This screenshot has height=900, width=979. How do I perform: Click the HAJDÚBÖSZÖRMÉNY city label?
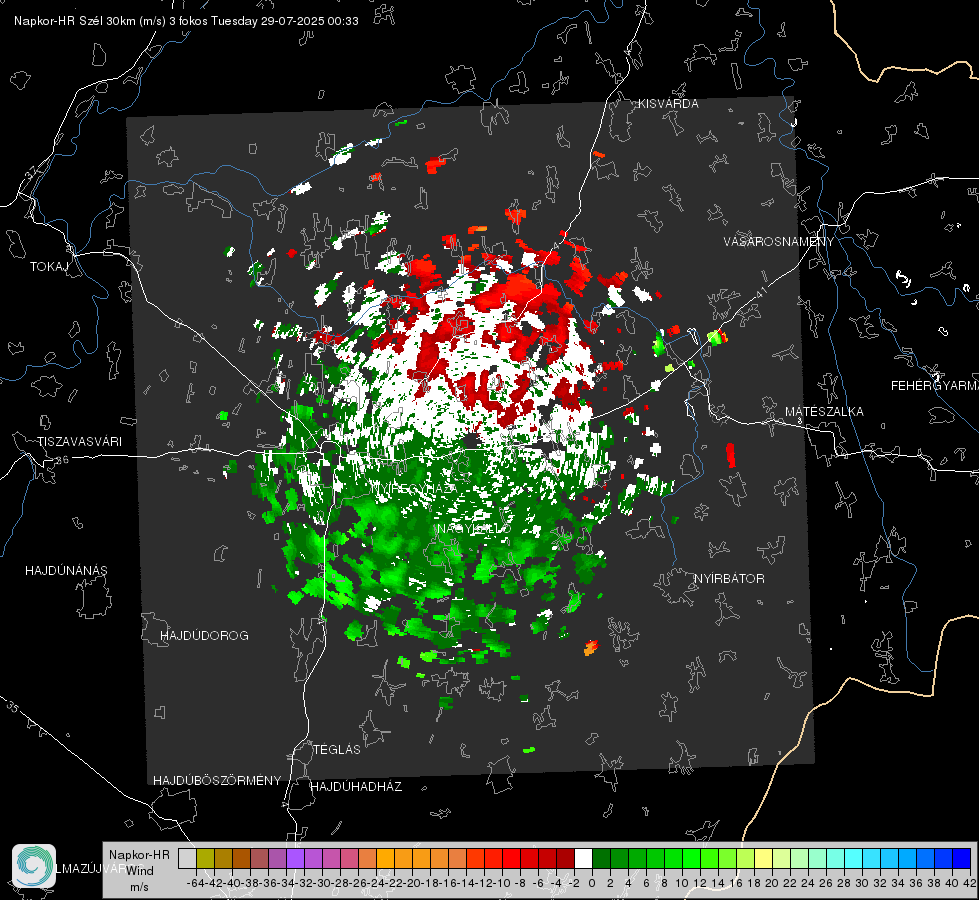tap(217, 781)
